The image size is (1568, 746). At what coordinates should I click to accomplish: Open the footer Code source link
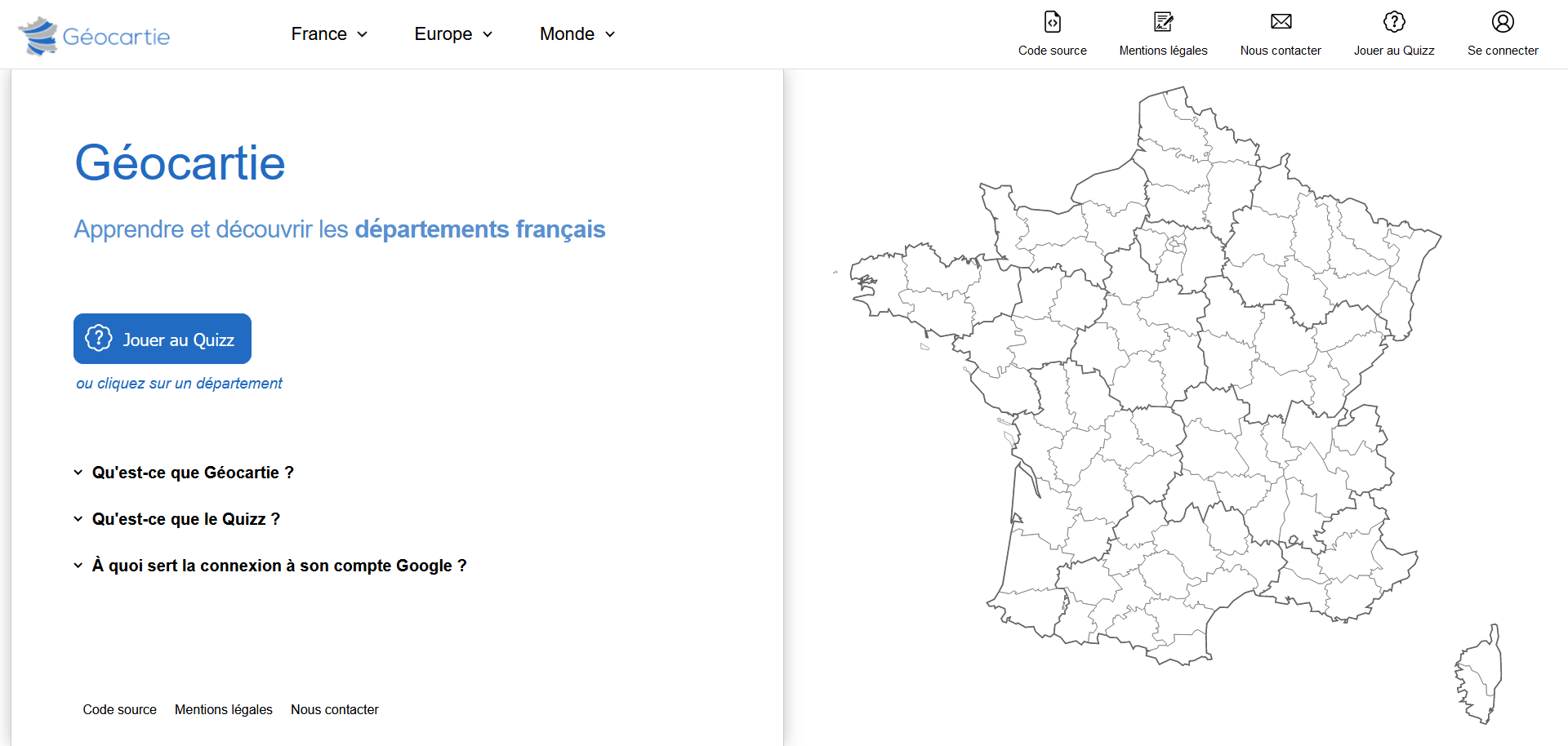119,710
